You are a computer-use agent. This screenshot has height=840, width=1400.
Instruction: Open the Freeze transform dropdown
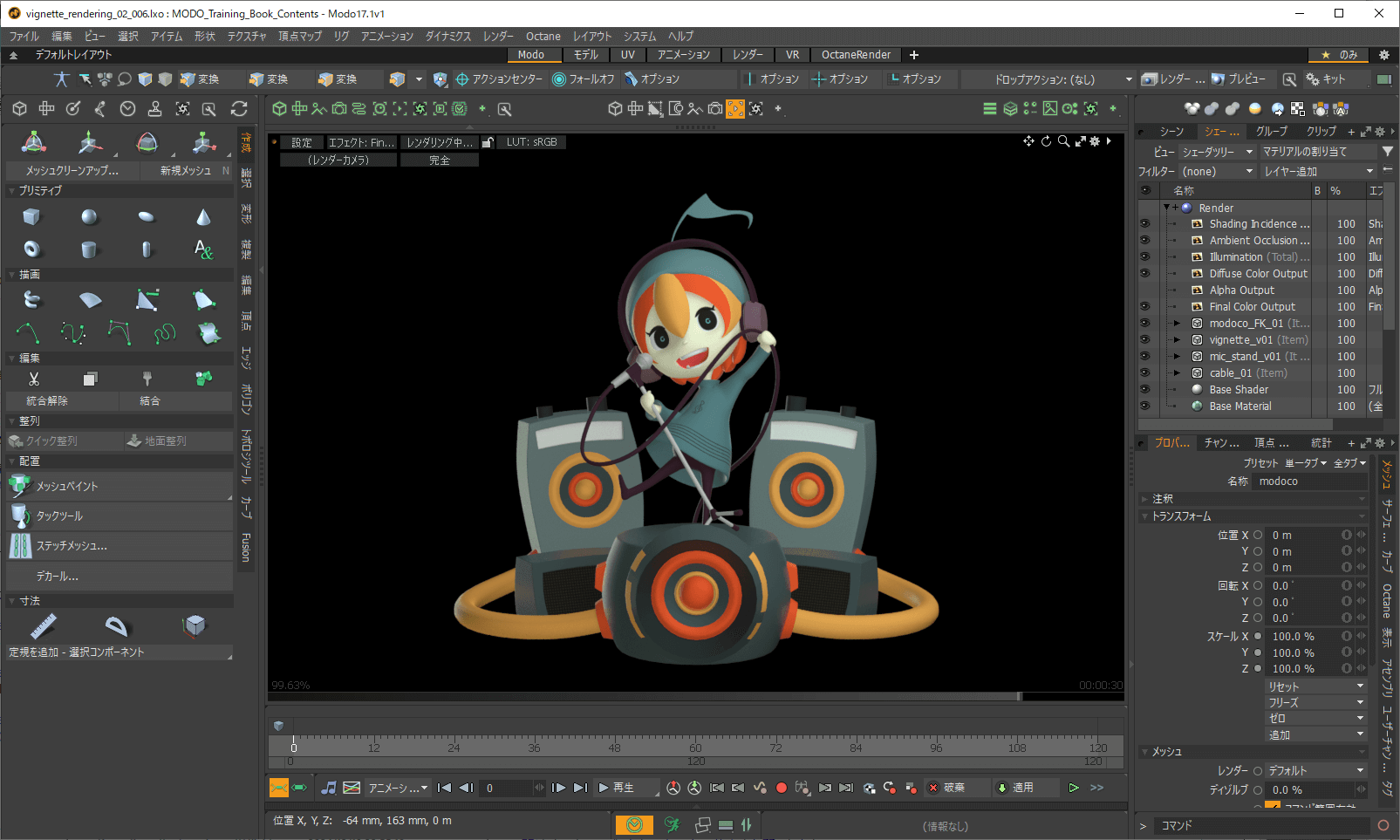click(1315, 702)
